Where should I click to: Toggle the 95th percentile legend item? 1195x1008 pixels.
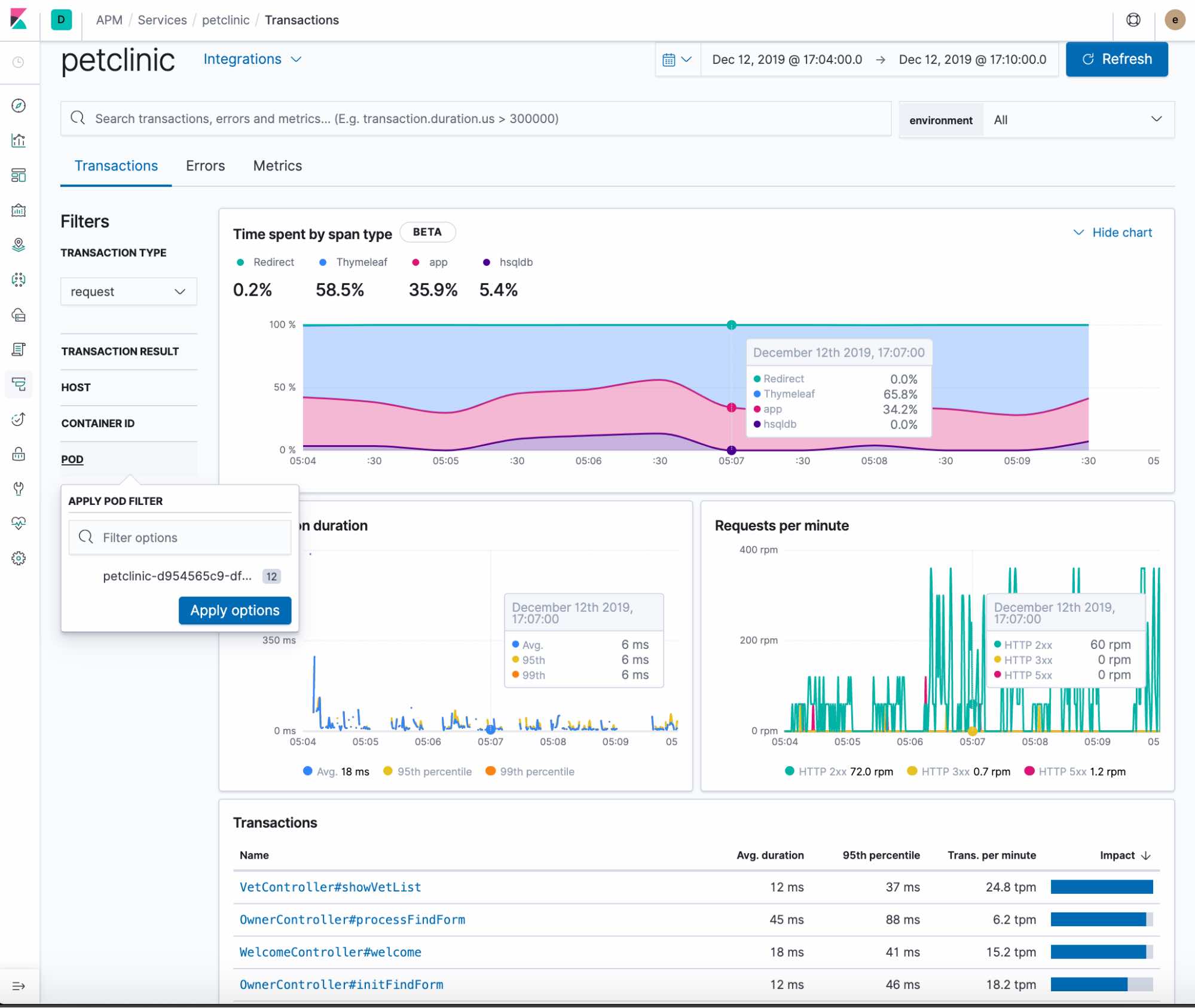point(427,771)
